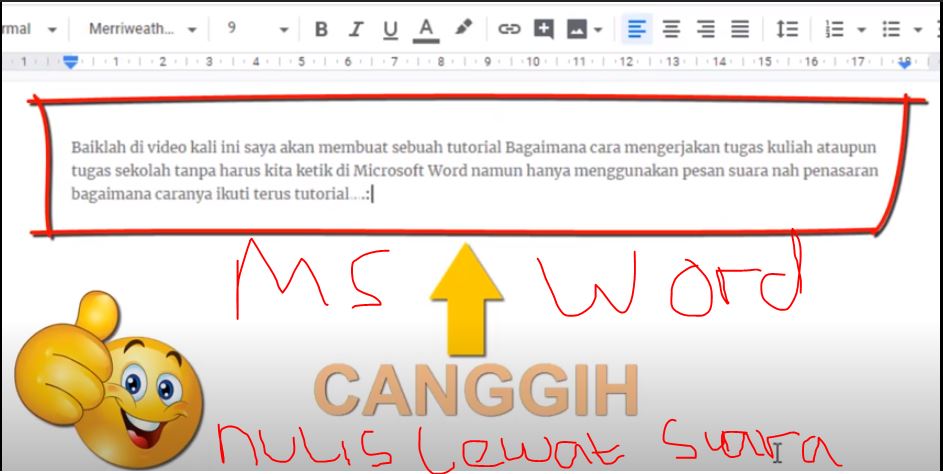Insert an image

(577, 29)
